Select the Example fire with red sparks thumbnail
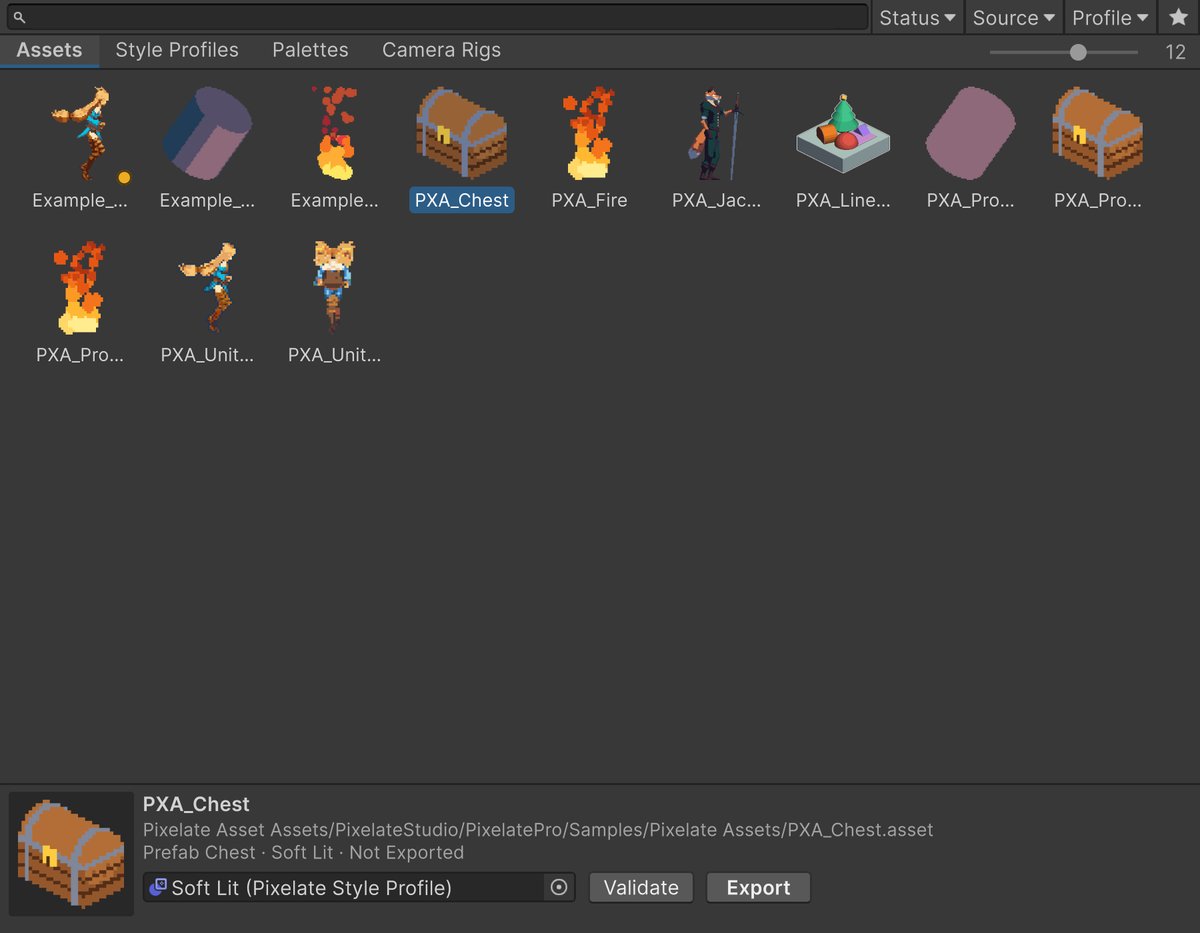 coord(335,135)
